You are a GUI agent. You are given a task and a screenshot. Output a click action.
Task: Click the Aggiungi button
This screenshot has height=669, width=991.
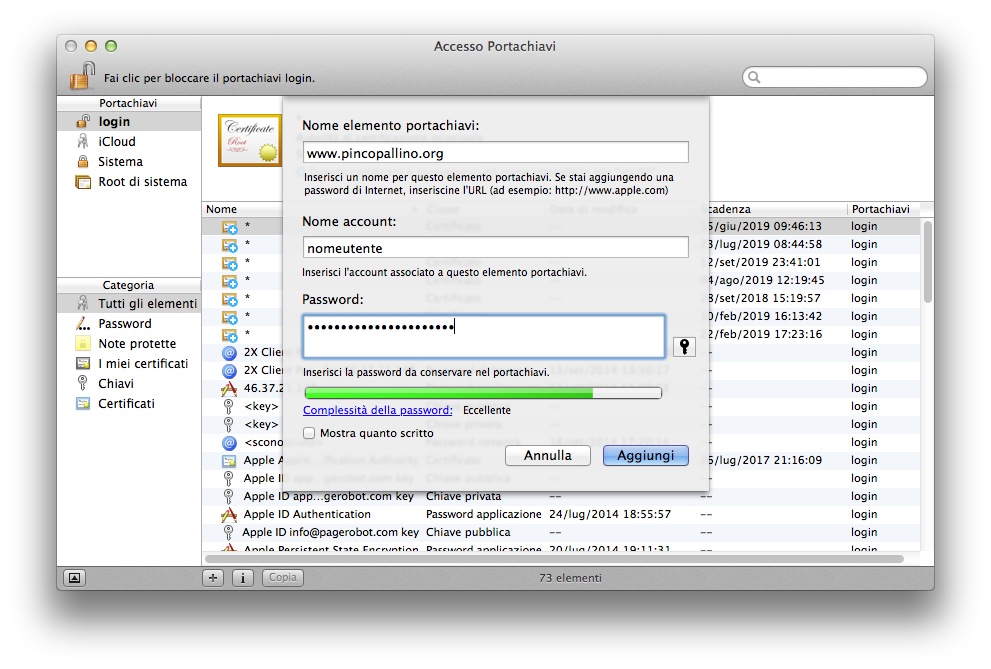645,455
